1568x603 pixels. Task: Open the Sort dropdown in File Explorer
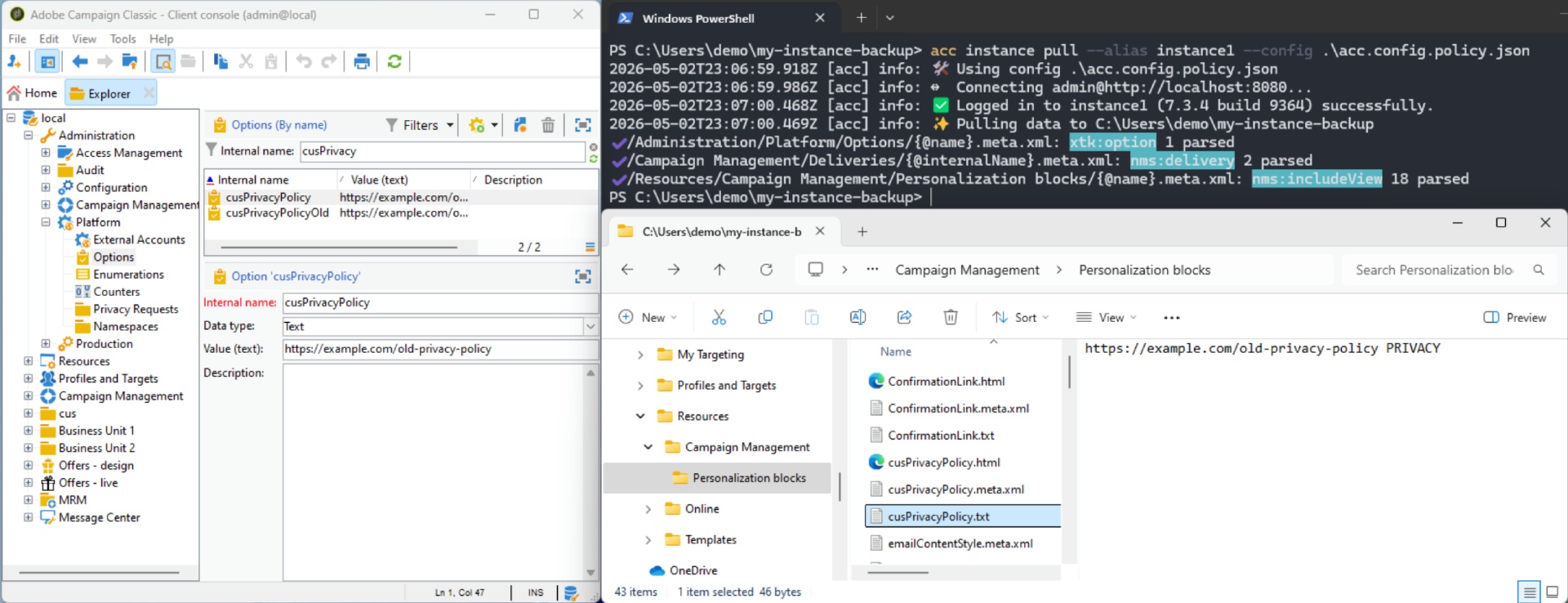[1021, 317]
